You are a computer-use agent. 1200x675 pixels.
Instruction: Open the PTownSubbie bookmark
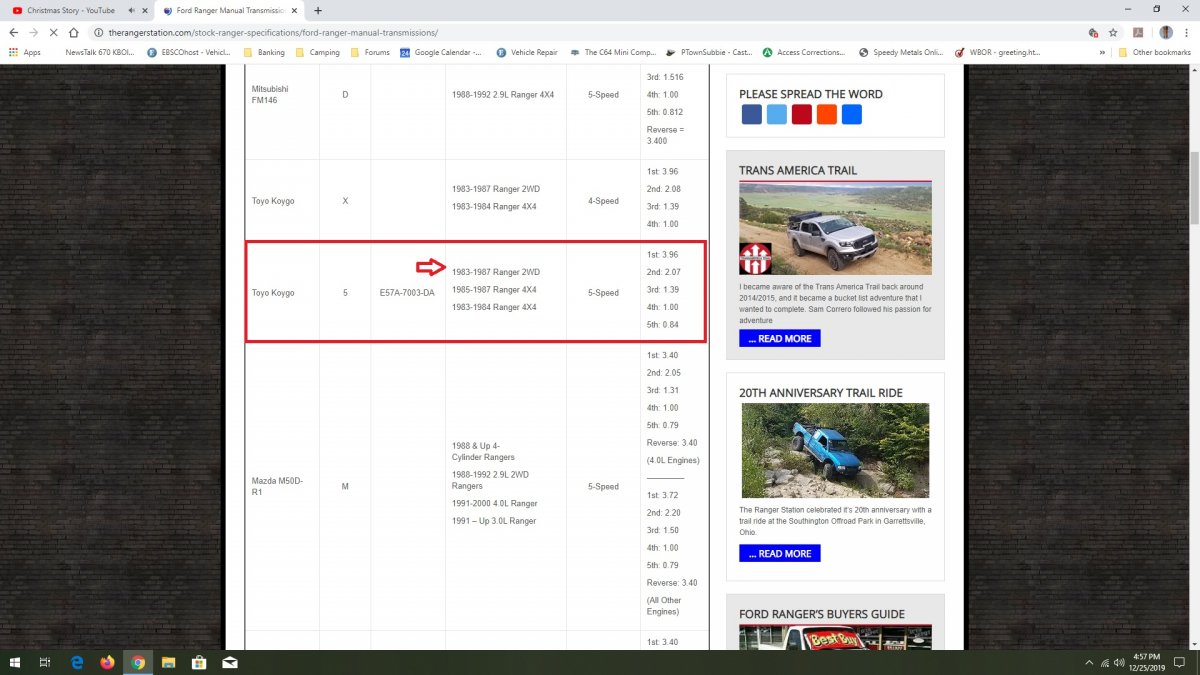click(x=708, y=52)
